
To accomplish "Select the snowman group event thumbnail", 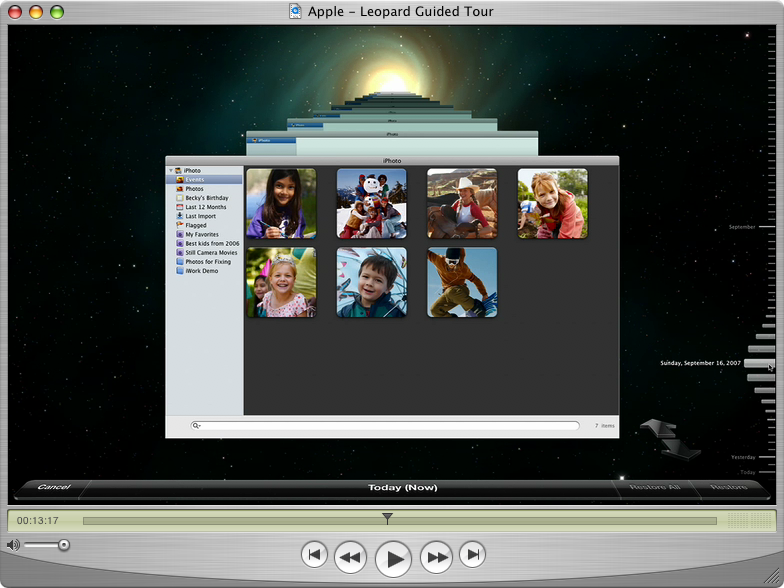I will pos(372,204).
